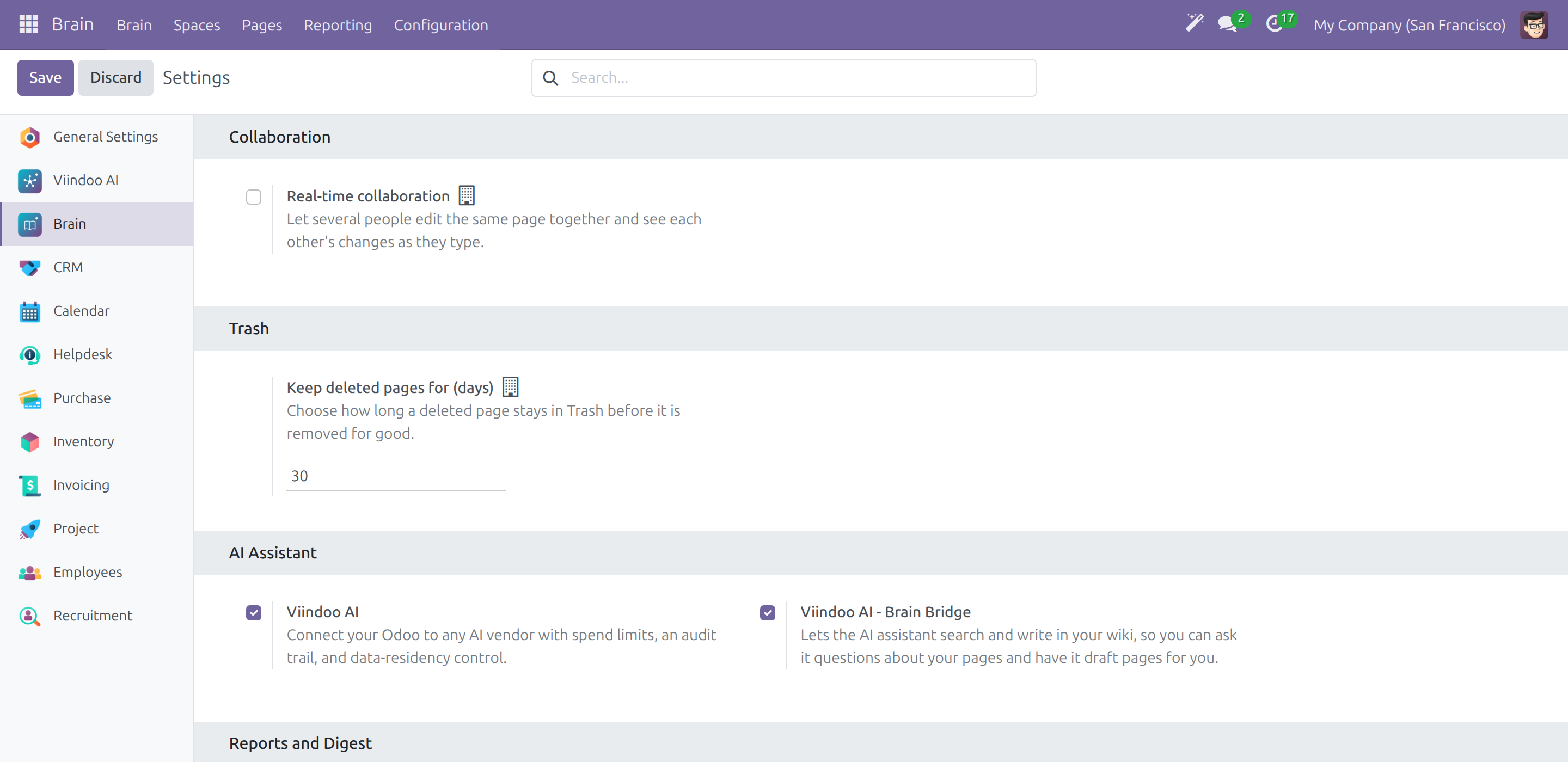
Task: Open the Spaces menu
Action: click(197, 25)
